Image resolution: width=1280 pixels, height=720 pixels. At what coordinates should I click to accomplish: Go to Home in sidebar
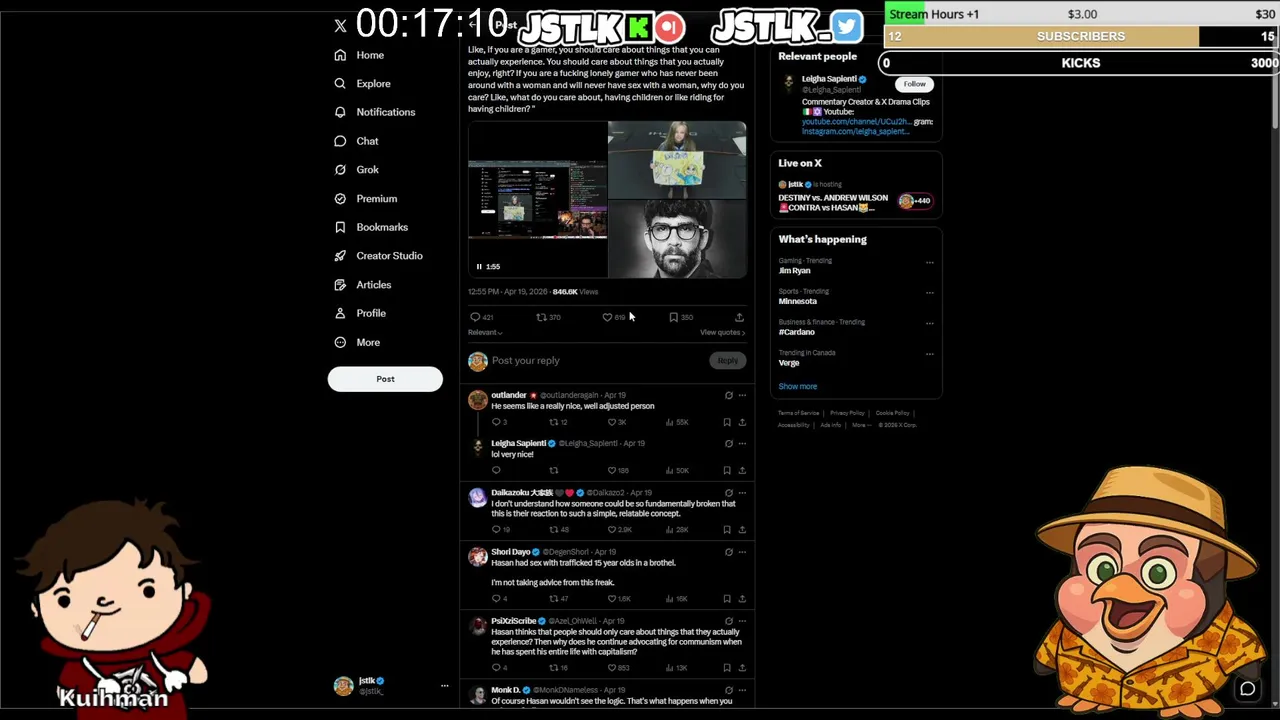[360, 55]
